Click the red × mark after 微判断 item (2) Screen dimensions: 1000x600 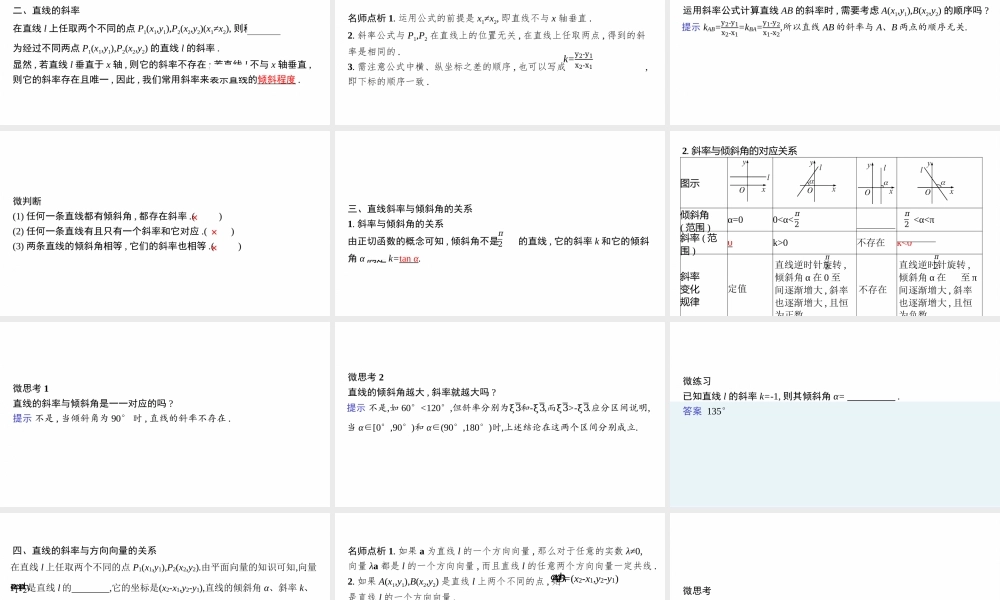click(214, 232)
